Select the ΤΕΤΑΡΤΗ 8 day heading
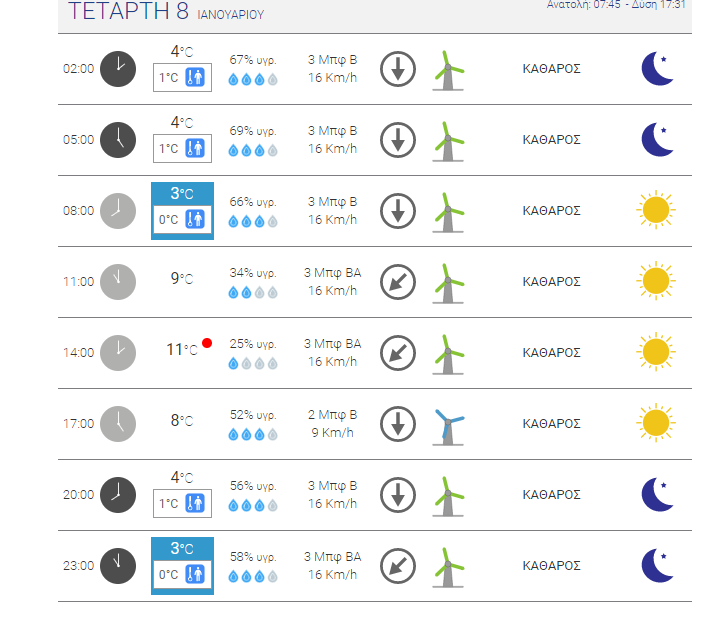 coord(128,12)
